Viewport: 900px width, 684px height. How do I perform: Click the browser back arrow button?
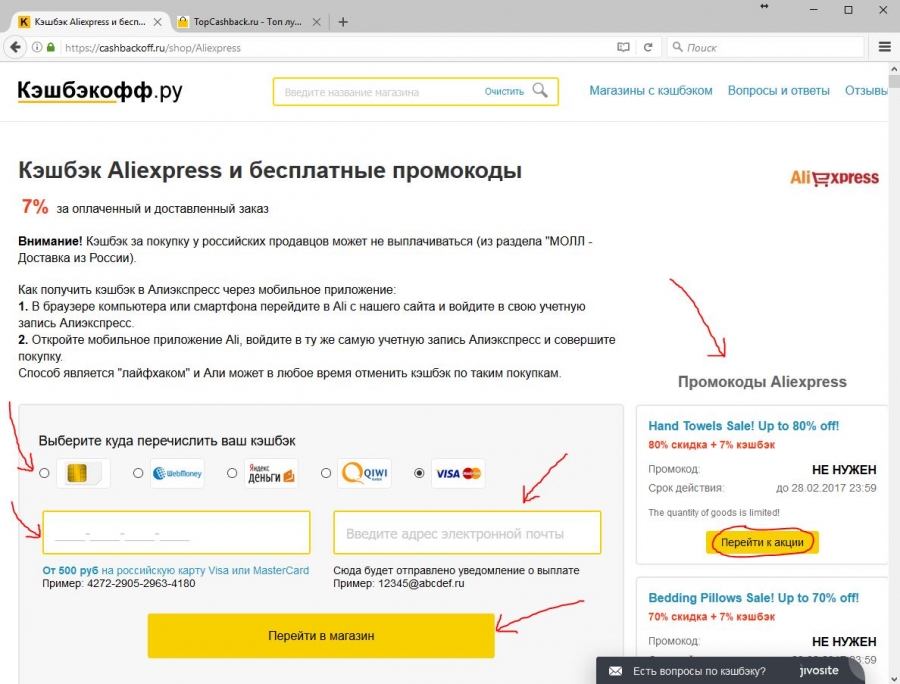pos(15,47)
